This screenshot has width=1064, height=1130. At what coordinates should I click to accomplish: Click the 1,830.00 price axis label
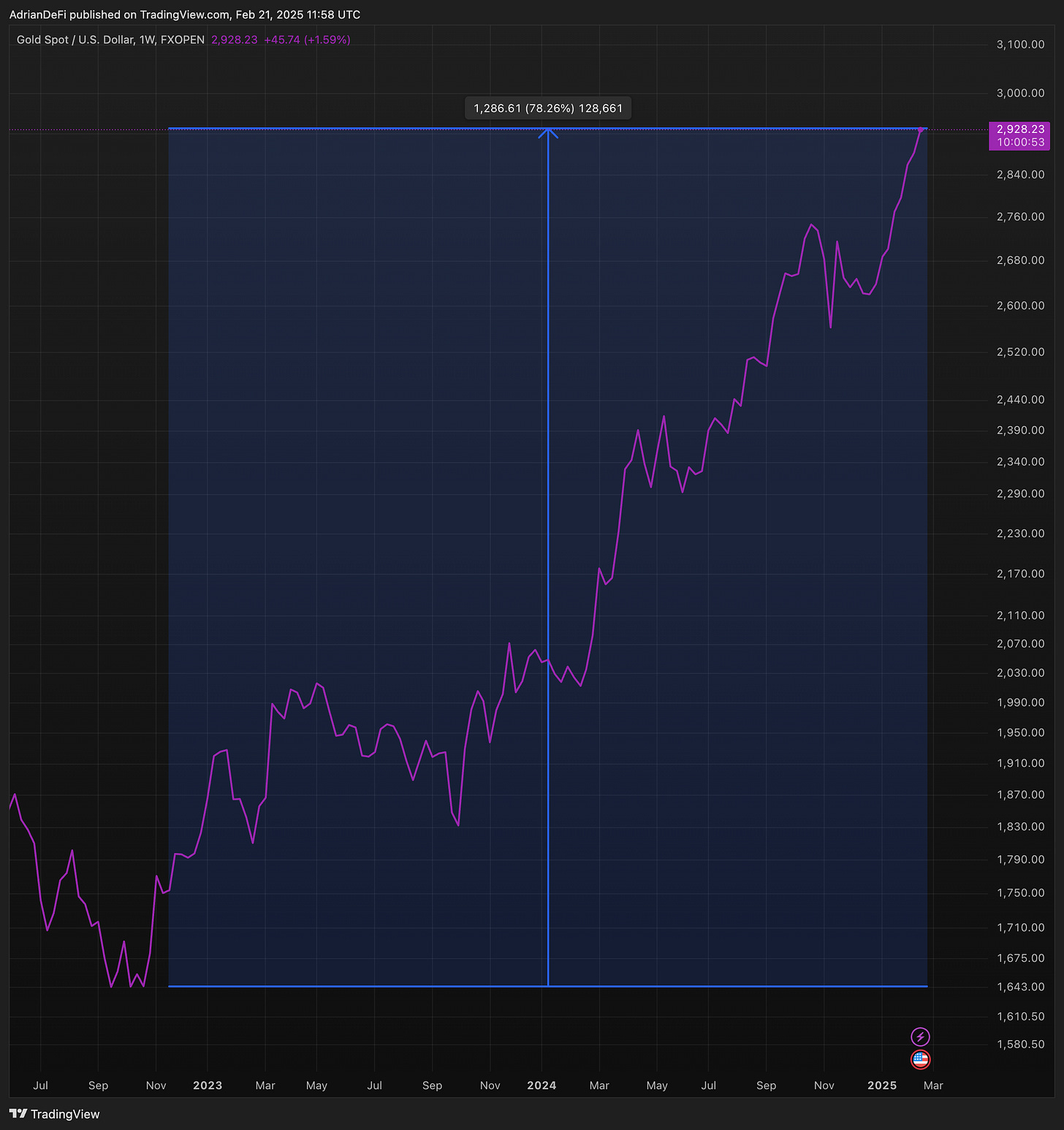tap(1020, 827)
